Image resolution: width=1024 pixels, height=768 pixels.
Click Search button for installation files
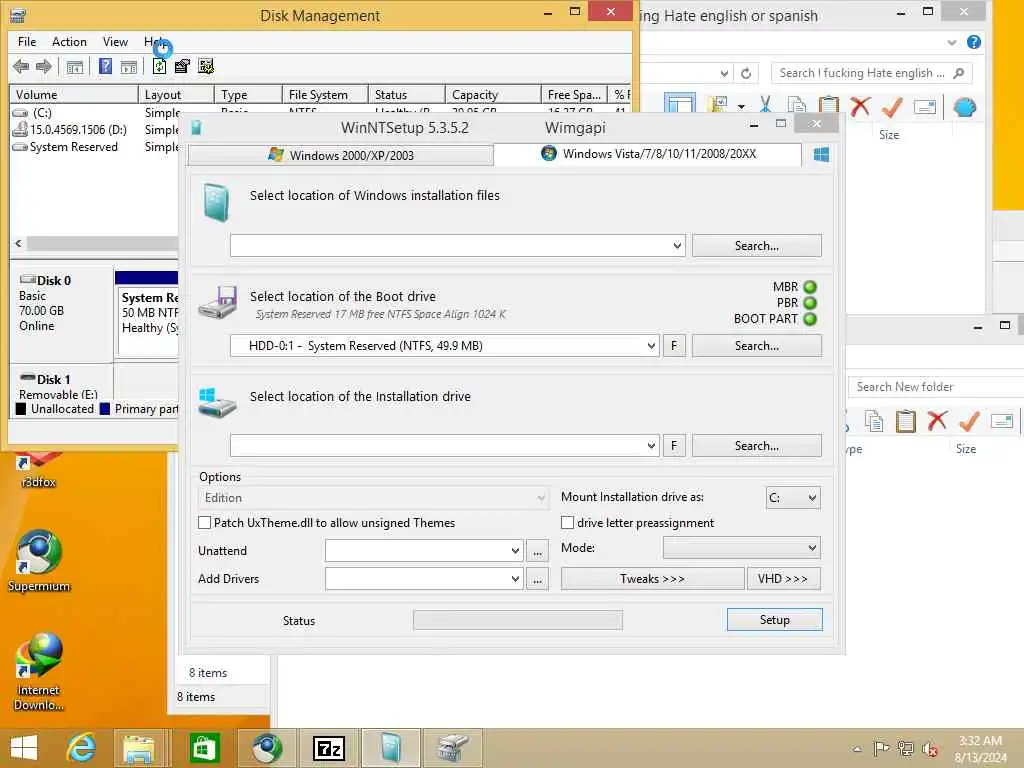tap(756, 246)
